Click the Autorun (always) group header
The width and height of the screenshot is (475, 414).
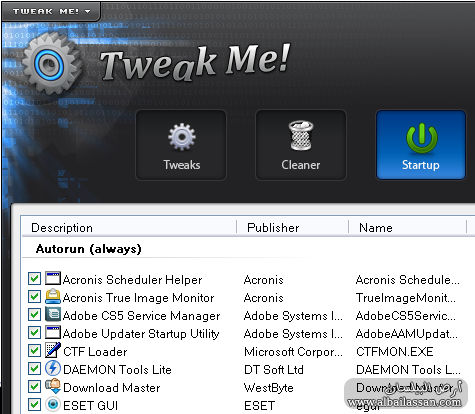(89, 249)
